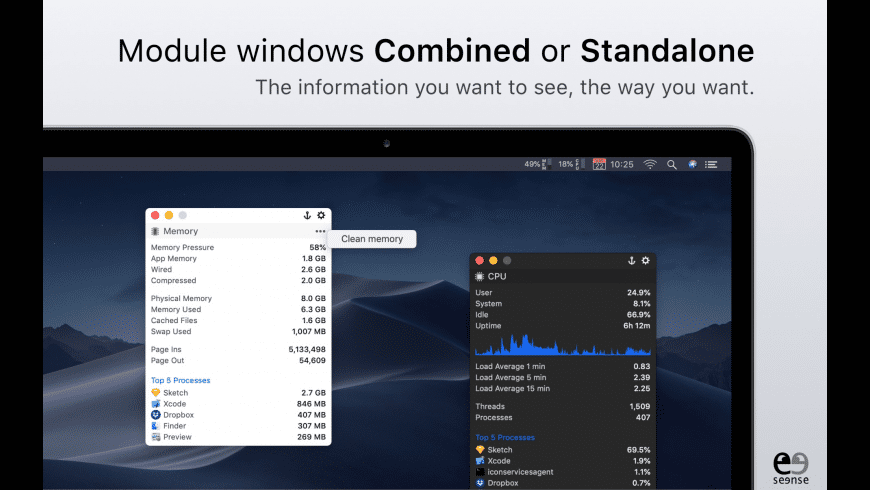
Task: Click the 49% memory indicator in the menu bar
Action: pyautogui.click(x=538, y=164)
